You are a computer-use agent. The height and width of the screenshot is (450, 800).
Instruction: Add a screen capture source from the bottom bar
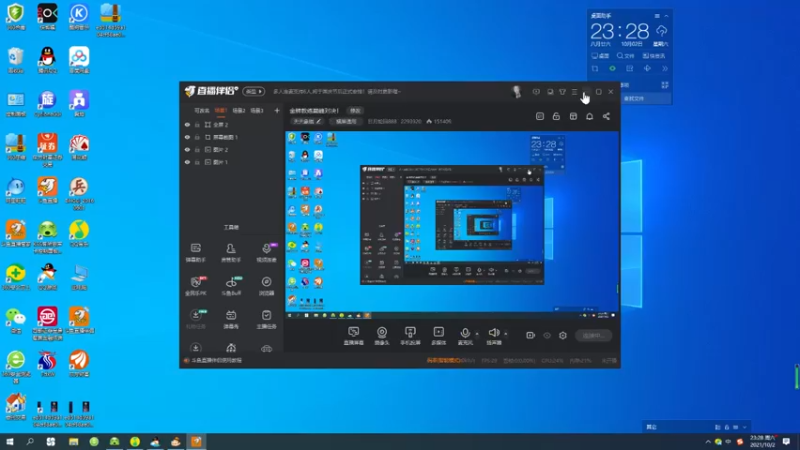tap(354, 336)
